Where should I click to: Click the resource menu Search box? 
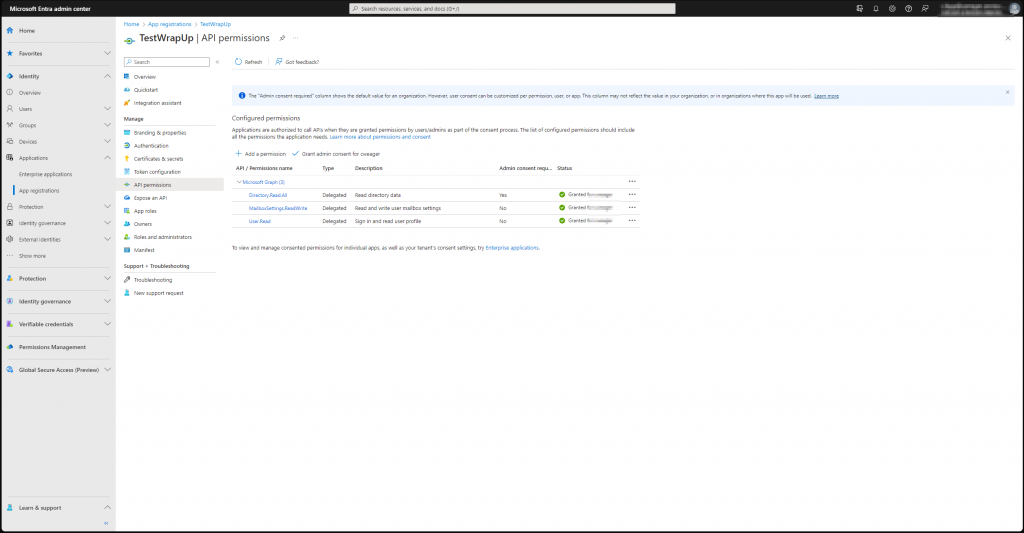(x=167, y=62)
